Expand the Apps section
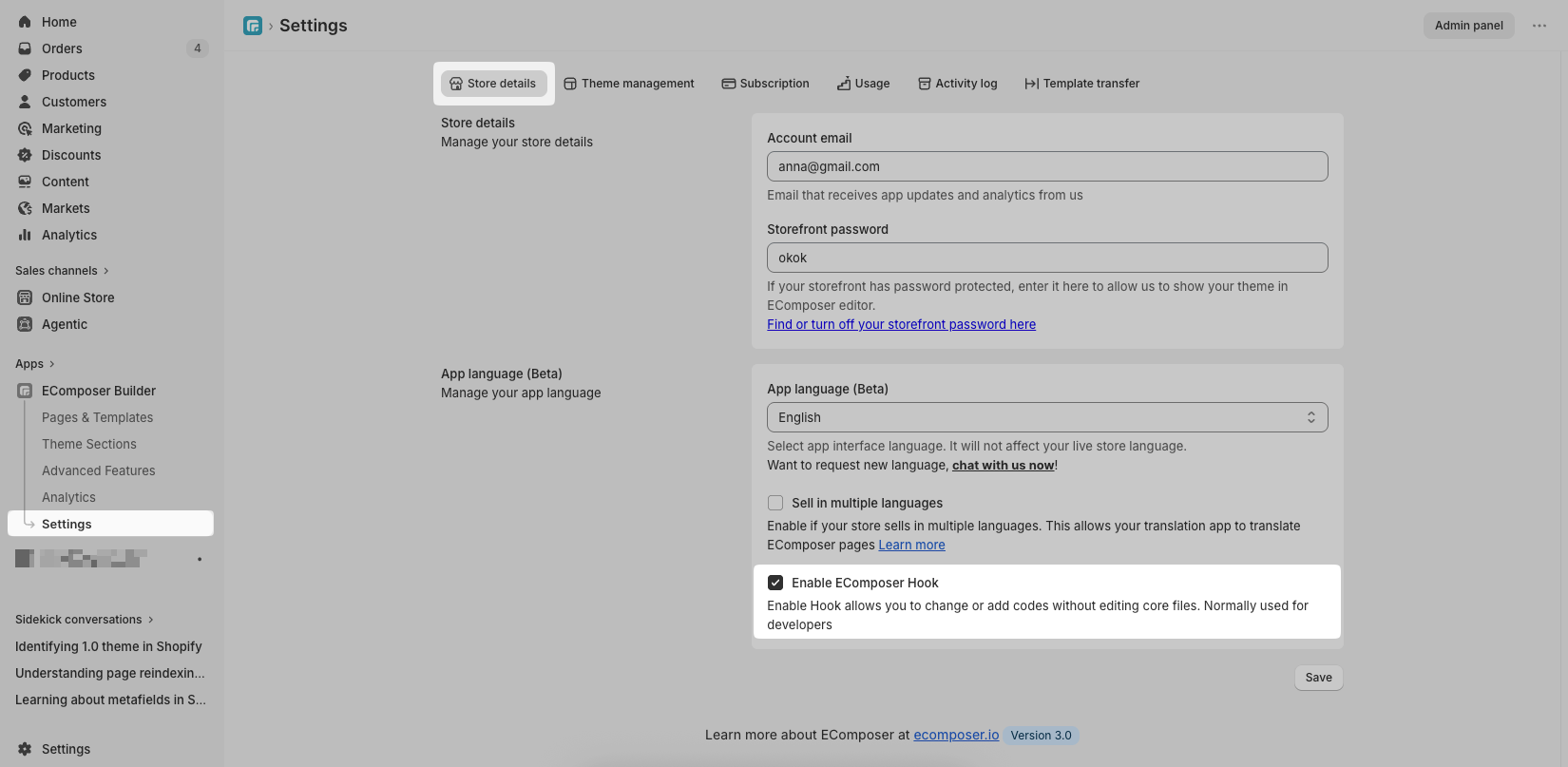The height and width of the screenshot is (767, 1568). (35, 364)
